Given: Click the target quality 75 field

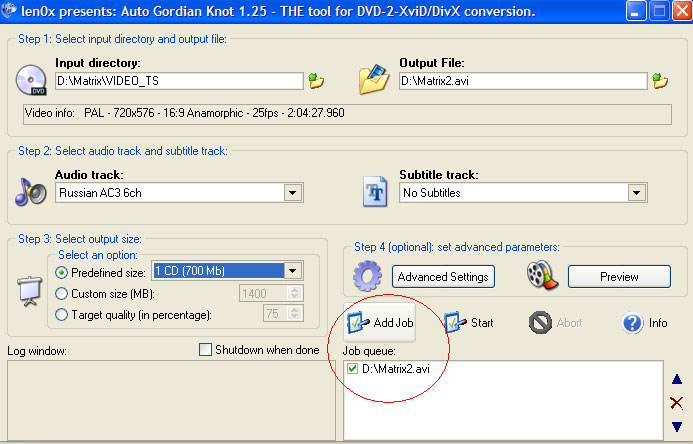Looking at the screenshot, I should click(276, 314).
